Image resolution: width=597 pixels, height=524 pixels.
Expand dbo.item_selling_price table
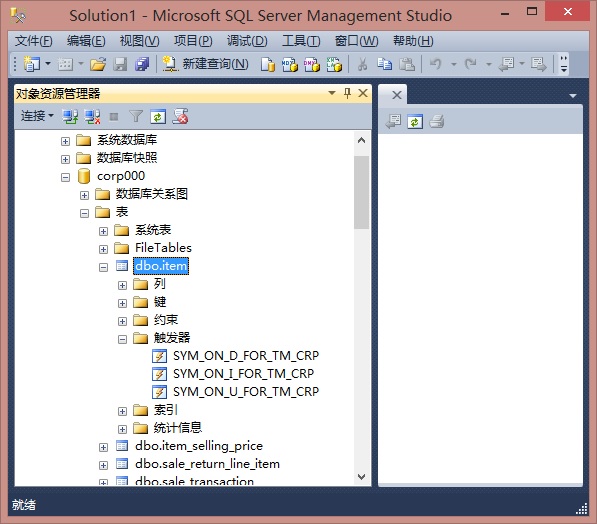coord(103,447)
